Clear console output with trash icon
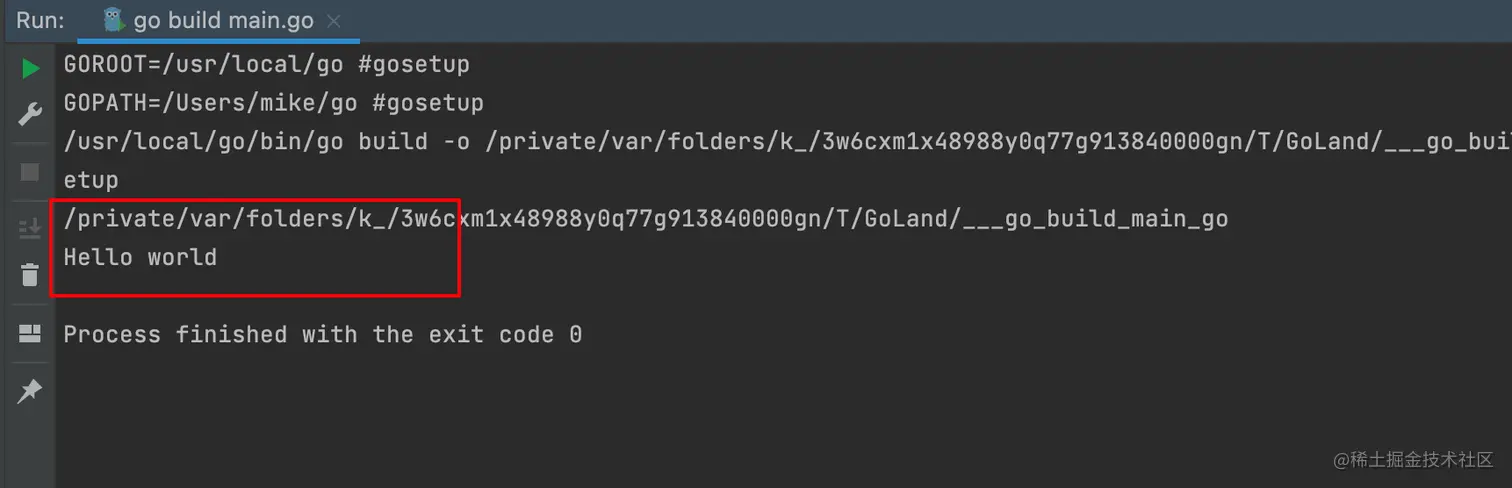Viewport: 1512px width, 488px height. (x=30, y=274)
